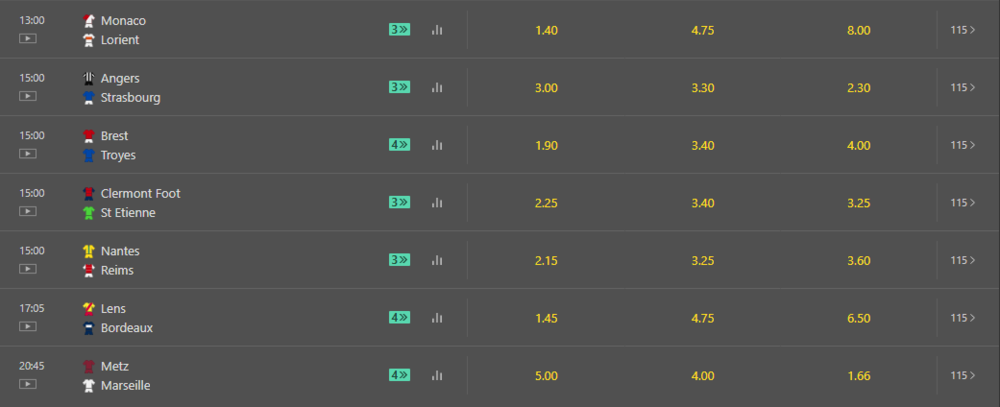The height and width of the screenshot is (407, 1000).
Task: Select draw odds 3.30 for Angers match
Action: point(702,88)
